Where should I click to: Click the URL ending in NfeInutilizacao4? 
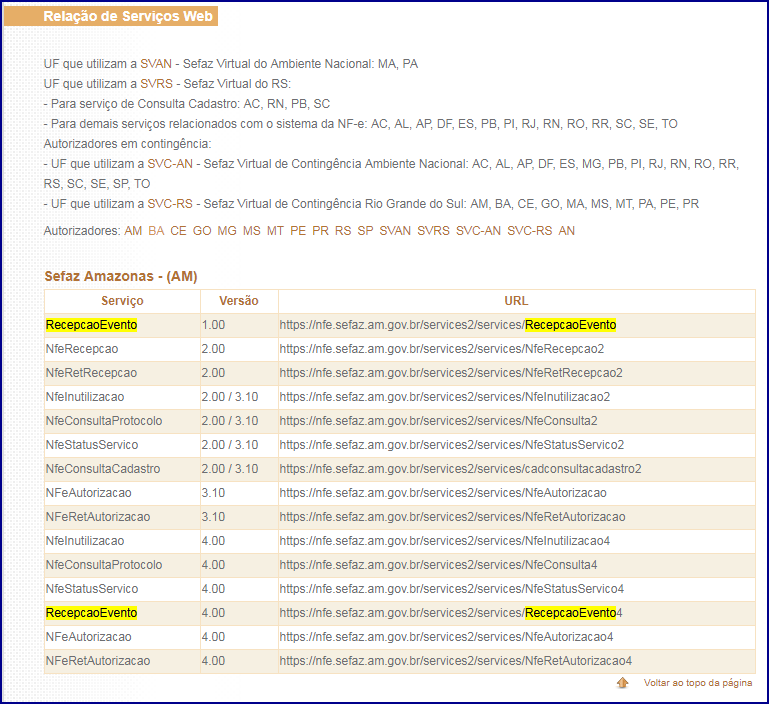point(445,541)
